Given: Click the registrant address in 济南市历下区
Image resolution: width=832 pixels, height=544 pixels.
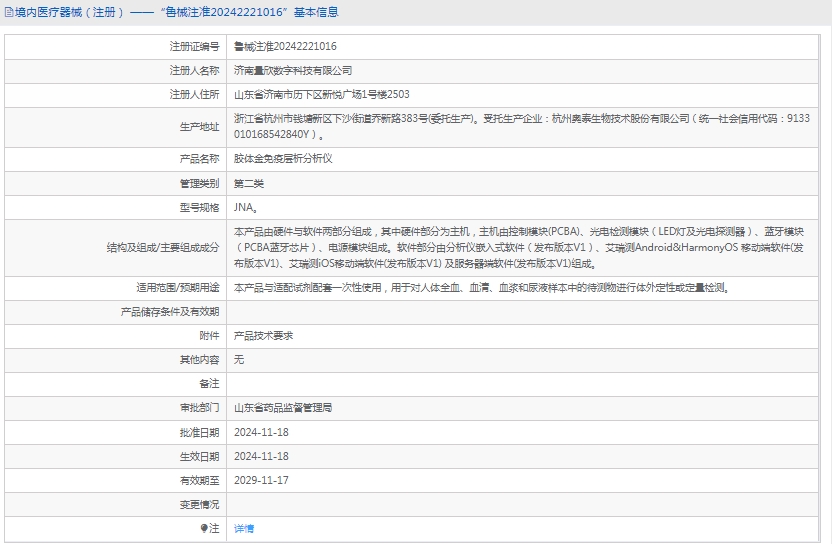Looking at the screenshot, I should point(321,95).
